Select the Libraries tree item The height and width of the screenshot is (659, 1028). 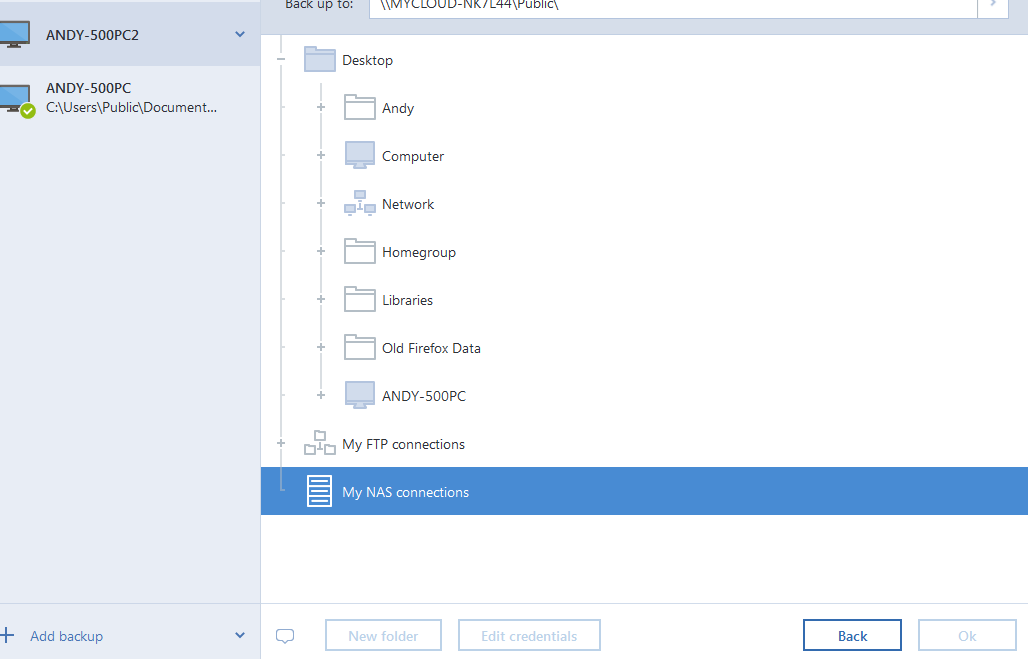[x=407, y=300]
